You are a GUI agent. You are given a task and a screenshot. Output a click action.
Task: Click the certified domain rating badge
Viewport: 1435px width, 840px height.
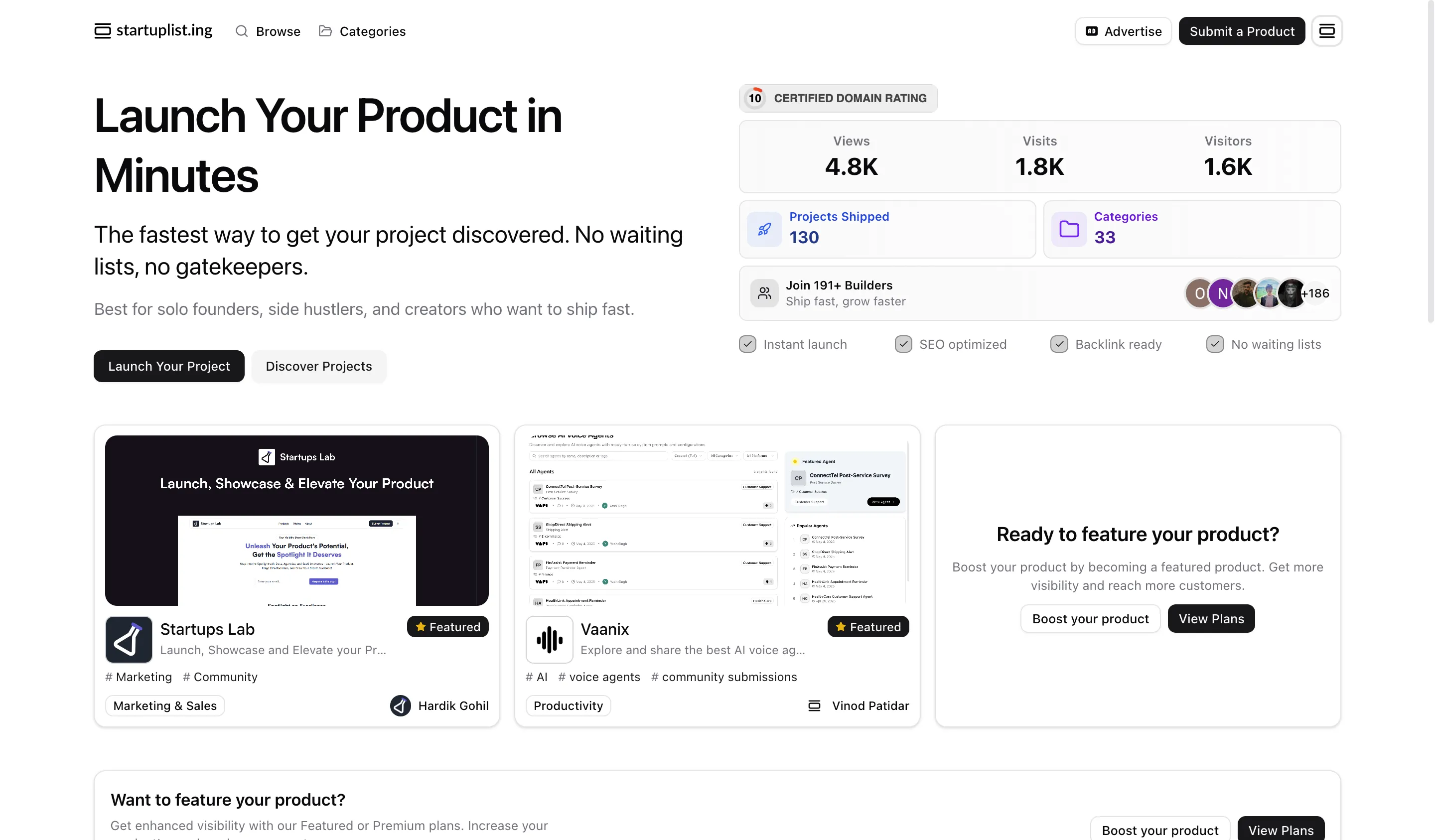838,98
